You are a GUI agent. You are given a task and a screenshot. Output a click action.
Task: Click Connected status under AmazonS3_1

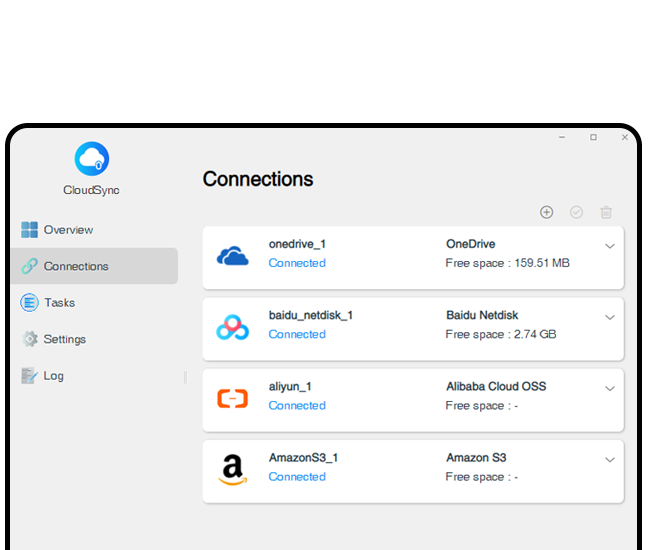point(297,477)
